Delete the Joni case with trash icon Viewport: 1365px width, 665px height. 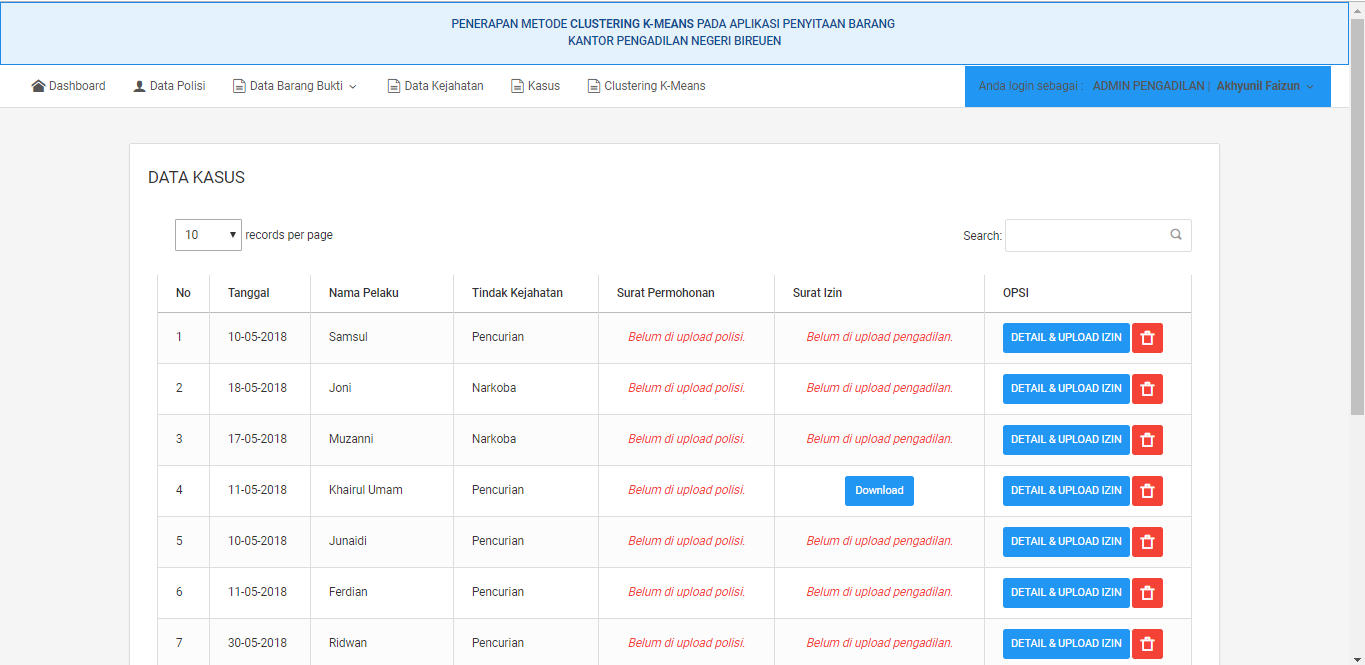[x=1147, y=389]
